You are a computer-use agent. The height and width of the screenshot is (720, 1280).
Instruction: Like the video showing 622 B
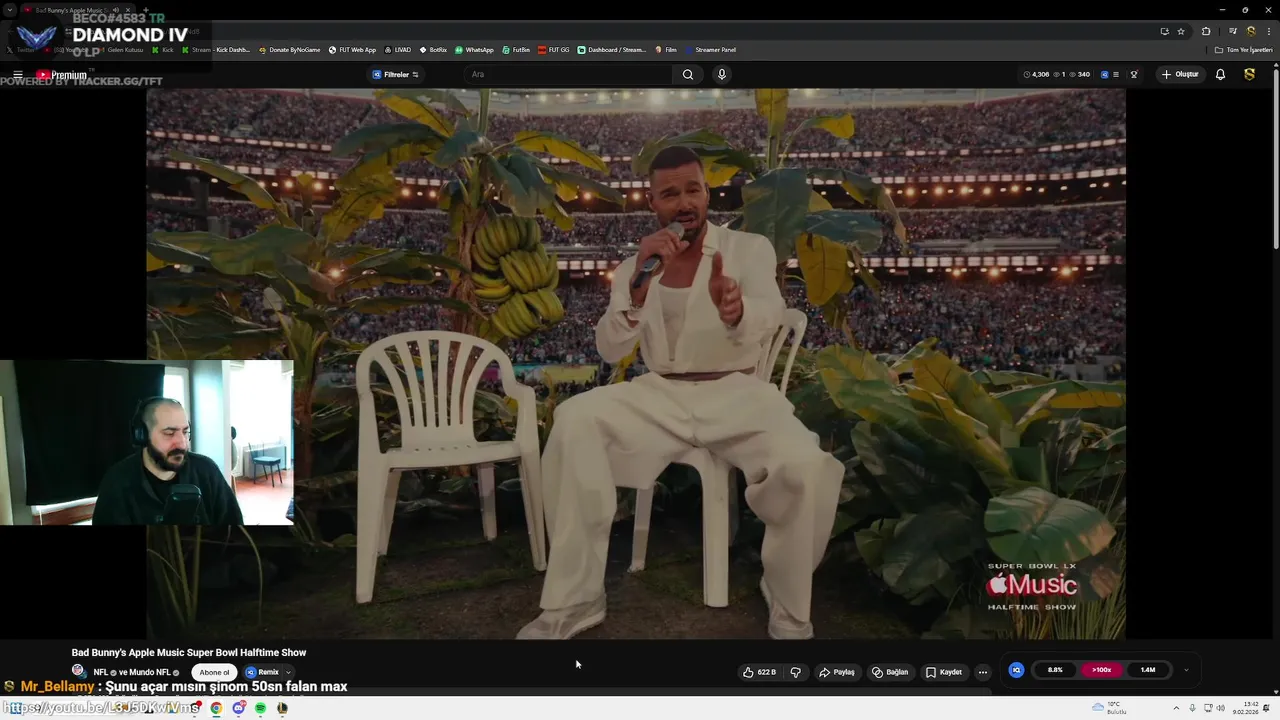(x=759, y=672)
